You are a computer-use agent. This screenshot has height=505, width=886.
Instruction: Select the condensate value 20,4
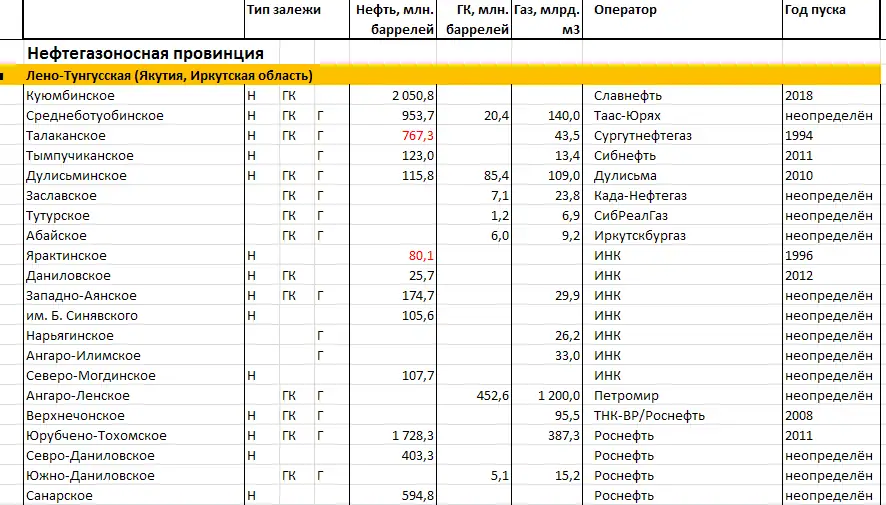[496, 116]
